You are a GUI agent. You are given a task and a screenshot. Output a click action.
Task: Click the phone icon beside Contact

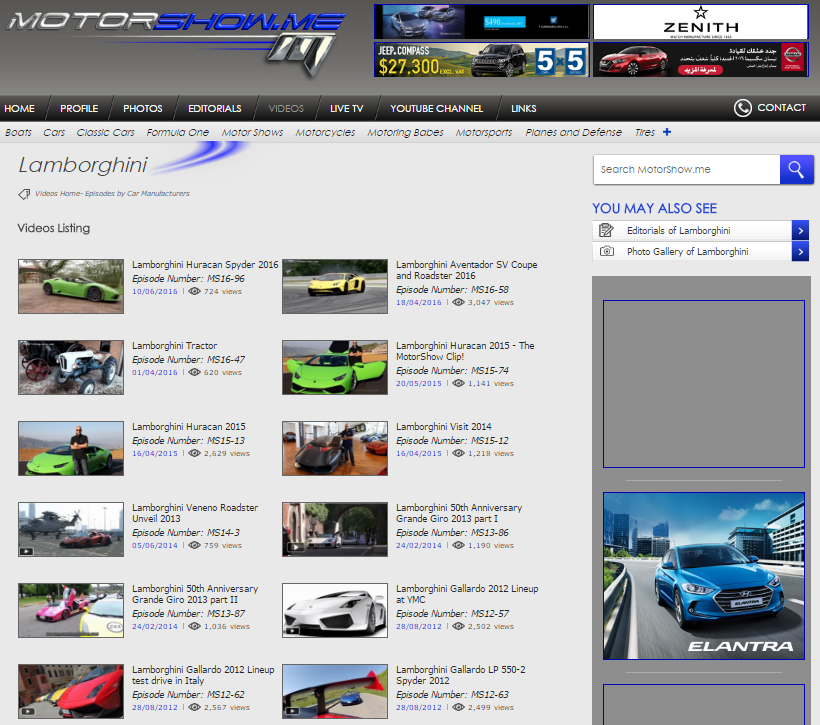pyautogui.click(x=742, y=108)
